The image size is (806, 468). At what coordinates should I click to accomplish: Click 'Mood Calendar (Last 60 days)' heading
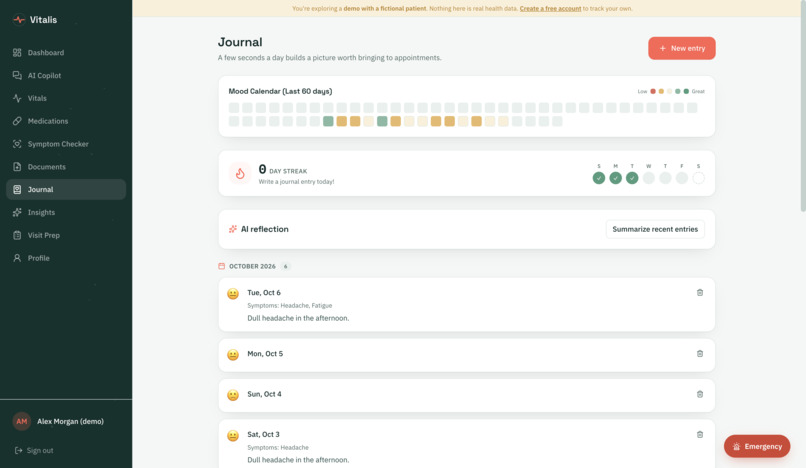click(280, 91)
